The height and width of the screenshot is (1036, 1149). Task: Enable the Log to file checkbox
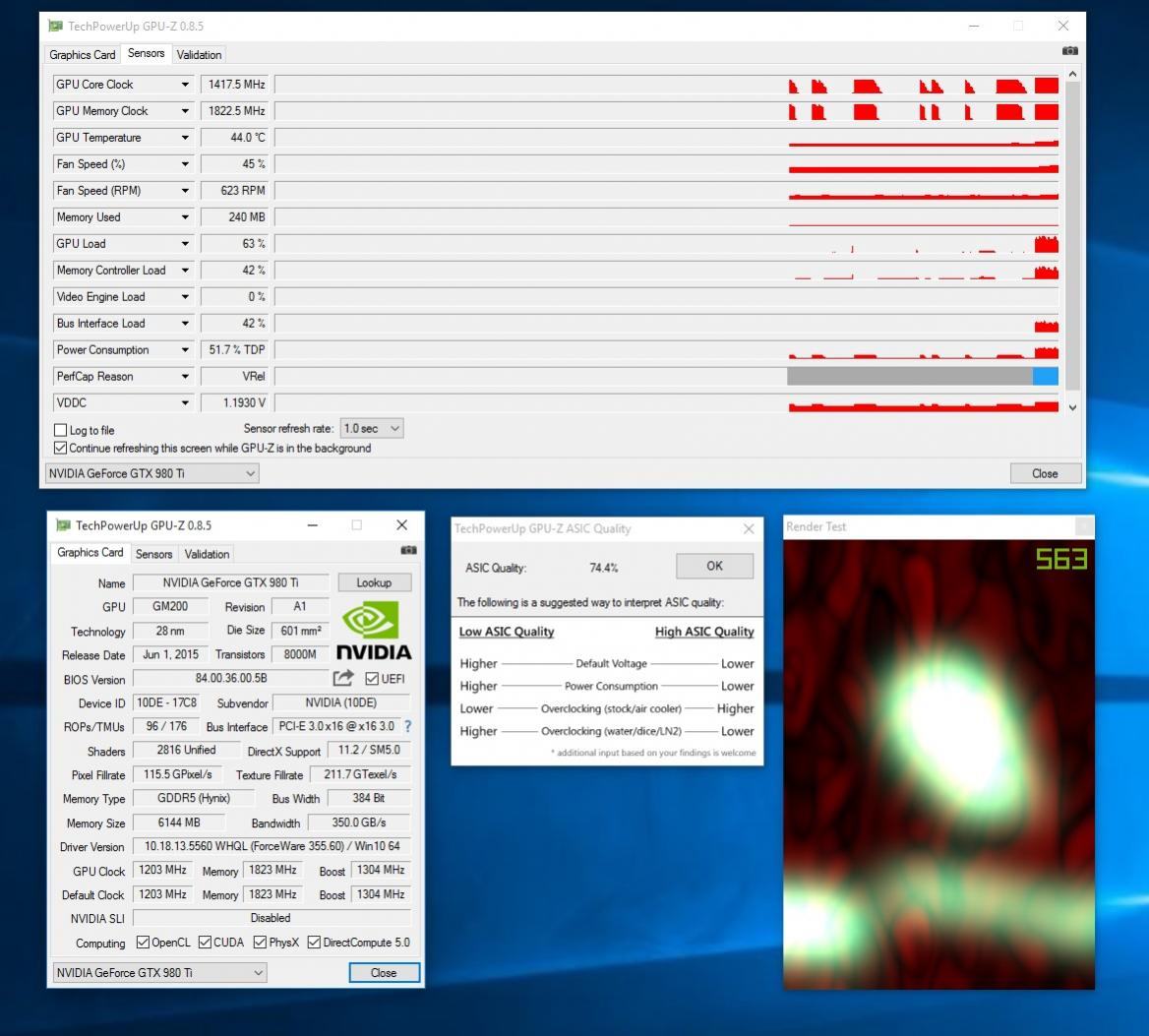pyautogui.click(x=61, y=430)
